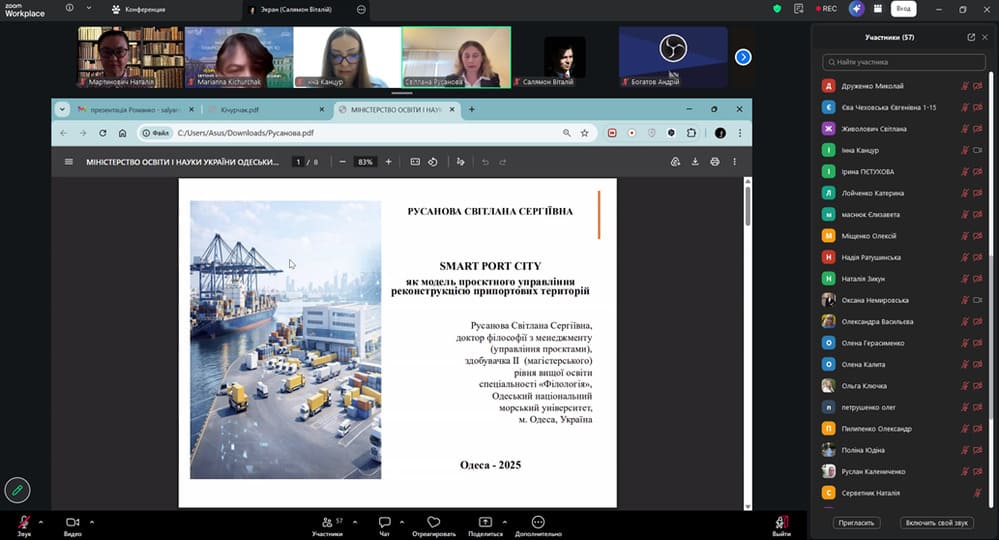Pop out the Участники panel
The height and width of the screenshot is (540, 999).
pyautogui.click(x=971, y=37)
